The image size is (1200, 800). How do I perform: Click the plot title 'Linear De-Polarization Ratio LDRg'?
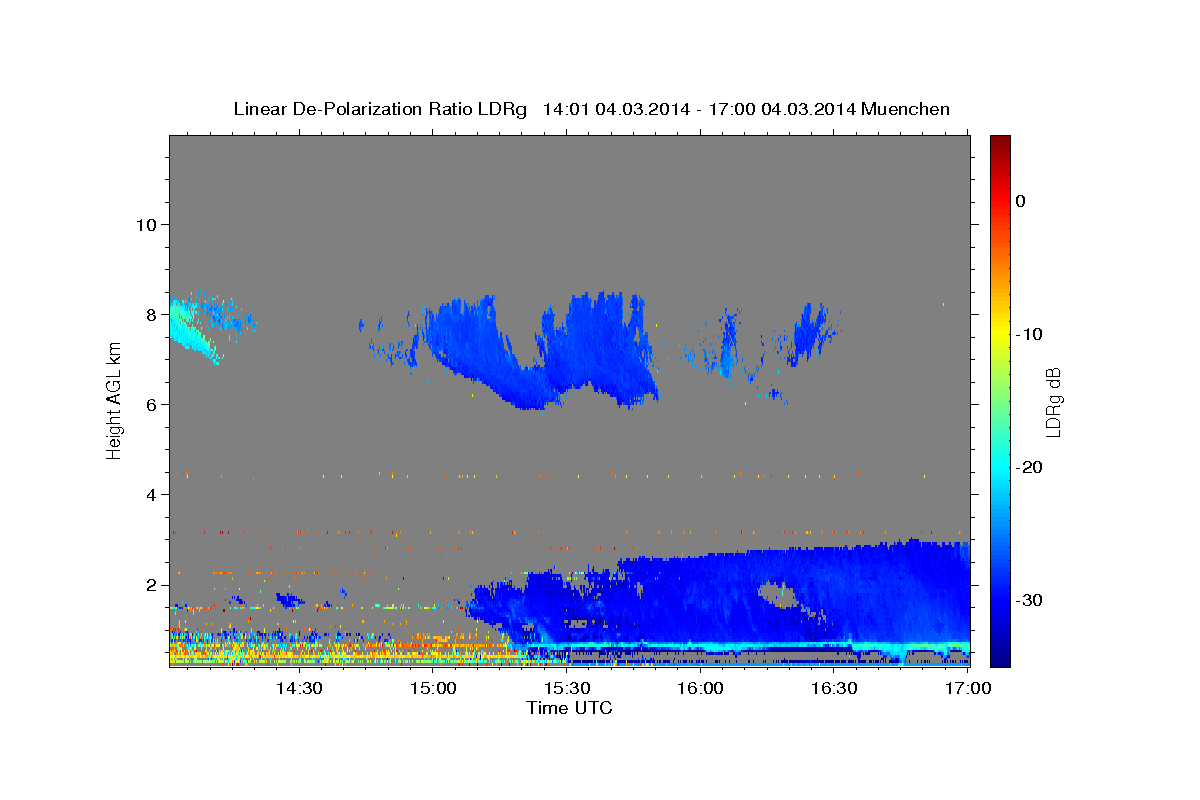tap(380, 109)
